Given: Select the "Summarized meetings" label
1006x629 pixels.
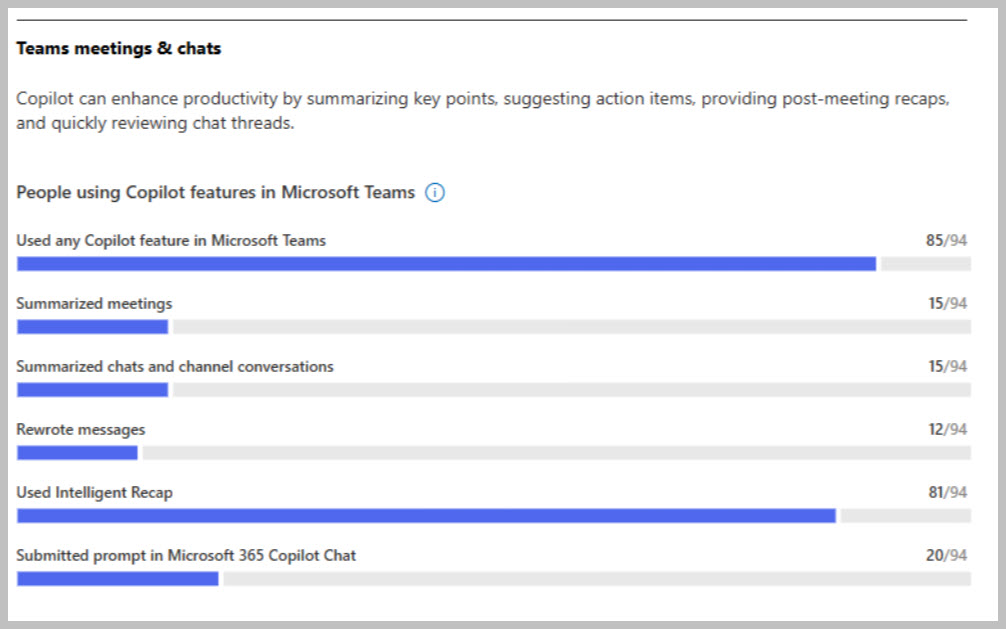Looking at the screenshot, I should 94,304.
